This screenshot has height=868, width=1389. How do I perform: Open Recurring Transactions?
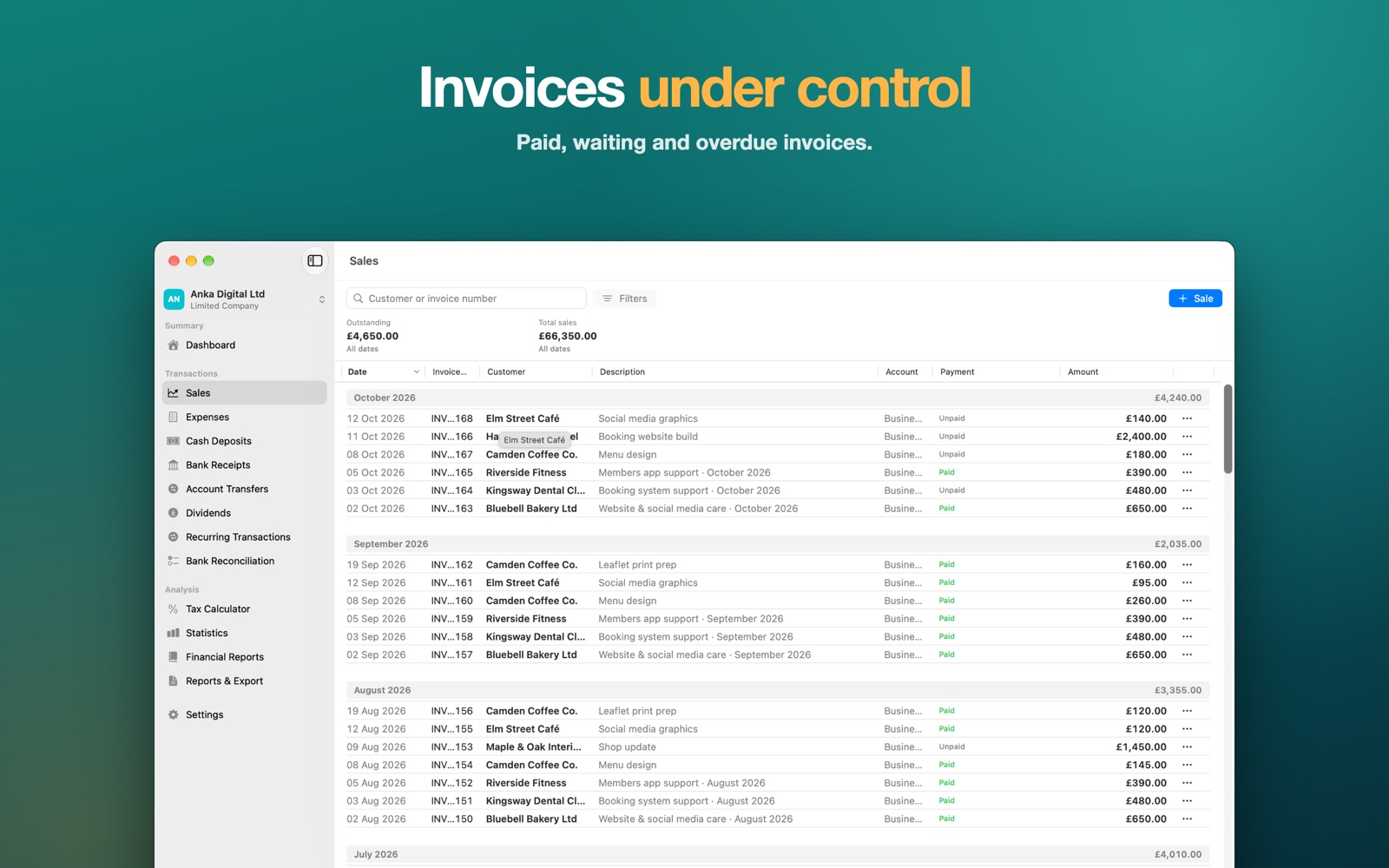click(x=244, y=537)
